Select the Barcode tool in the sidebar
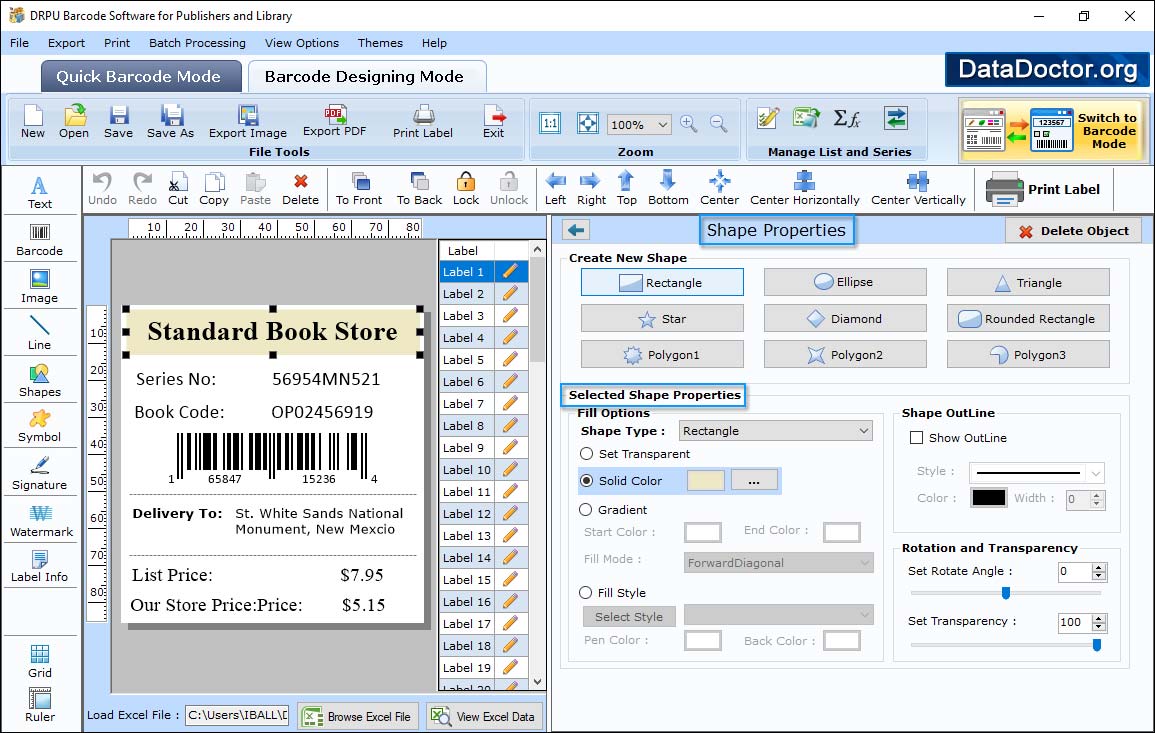Viewport: 1155px width, 733px height. click(40, 240)
